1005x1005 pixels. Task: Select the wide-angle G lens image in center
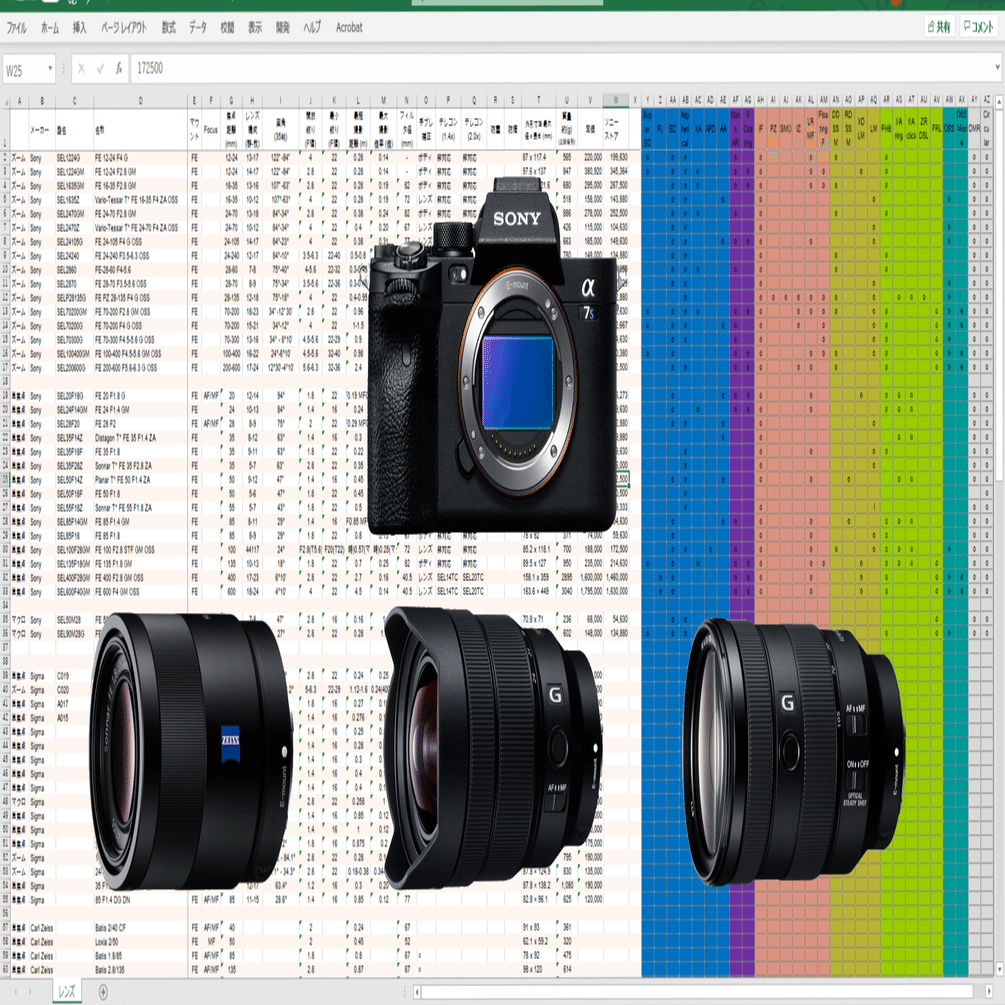(492, 747)
